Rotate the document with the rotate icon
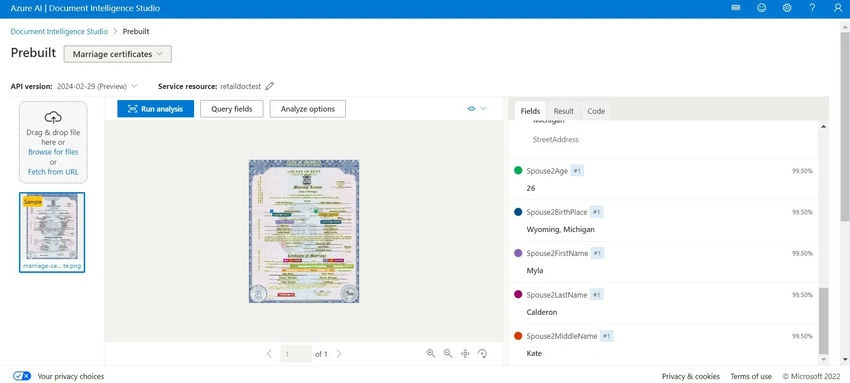Viewport: 850px width, 383px height. point(482,353)
